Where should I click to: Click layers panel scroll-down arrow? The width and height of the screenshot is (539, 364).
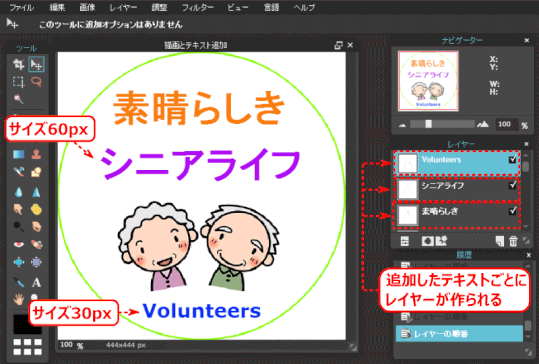point(526,227)
